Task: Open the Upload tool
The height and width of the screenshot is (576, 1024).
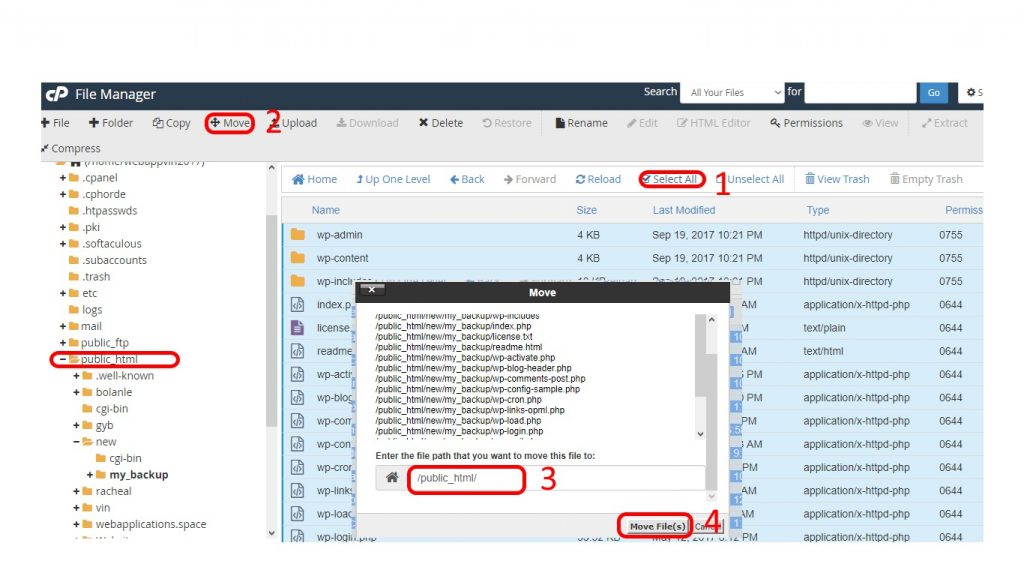Action: pos(294,123)
